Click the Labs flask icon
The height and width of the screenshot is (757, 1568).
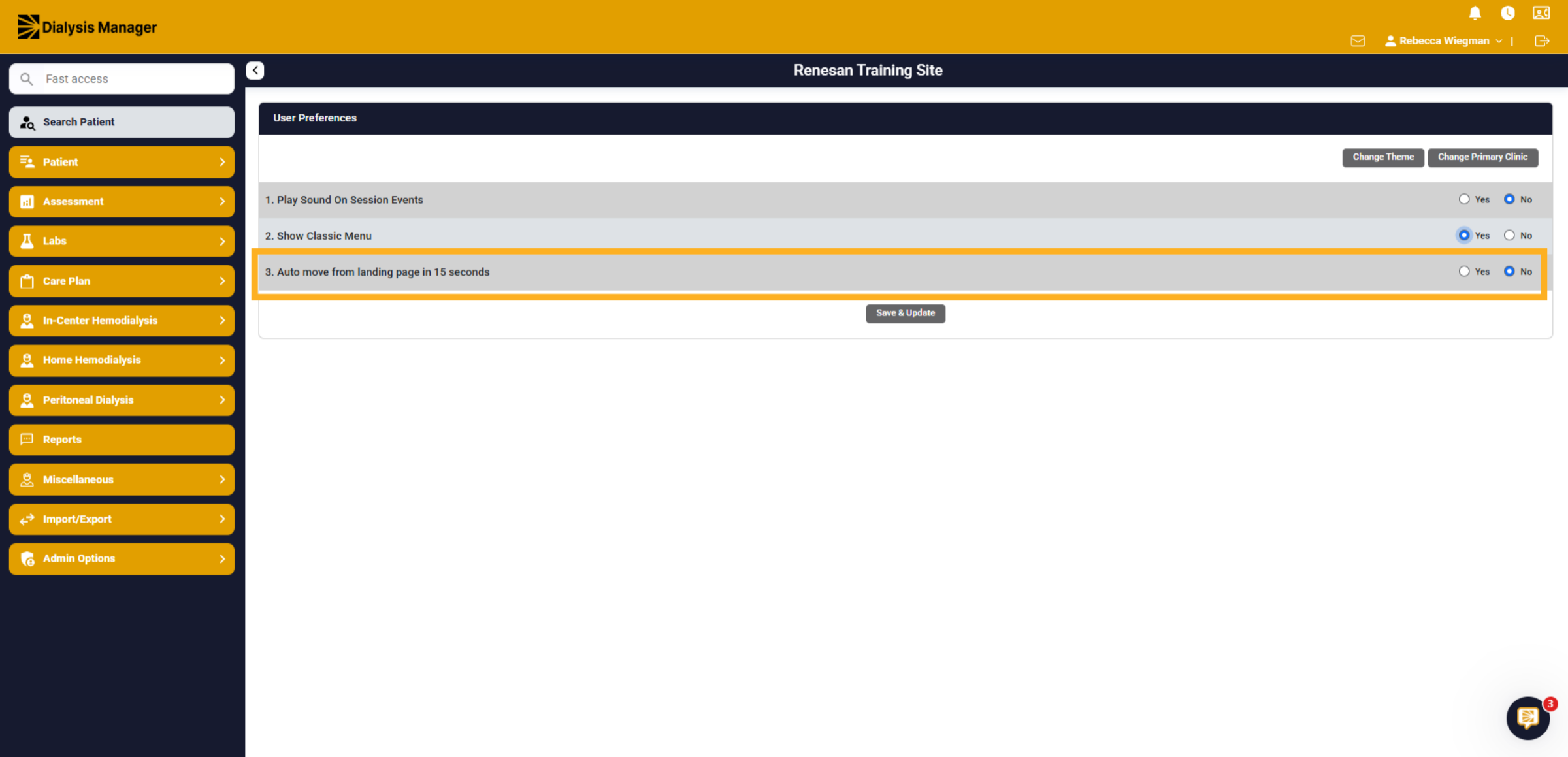(x=27, y=241)
